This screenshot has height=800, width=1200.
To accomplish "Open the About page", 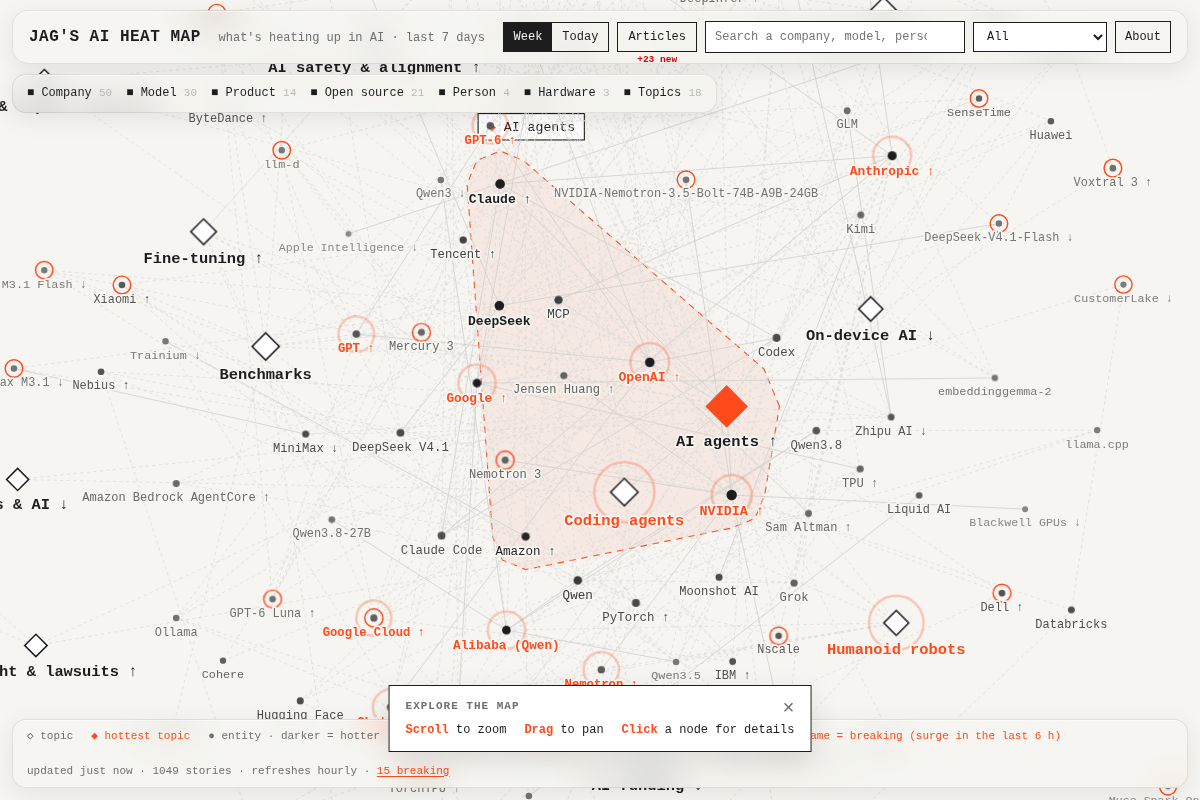I will click(1143, 37).
